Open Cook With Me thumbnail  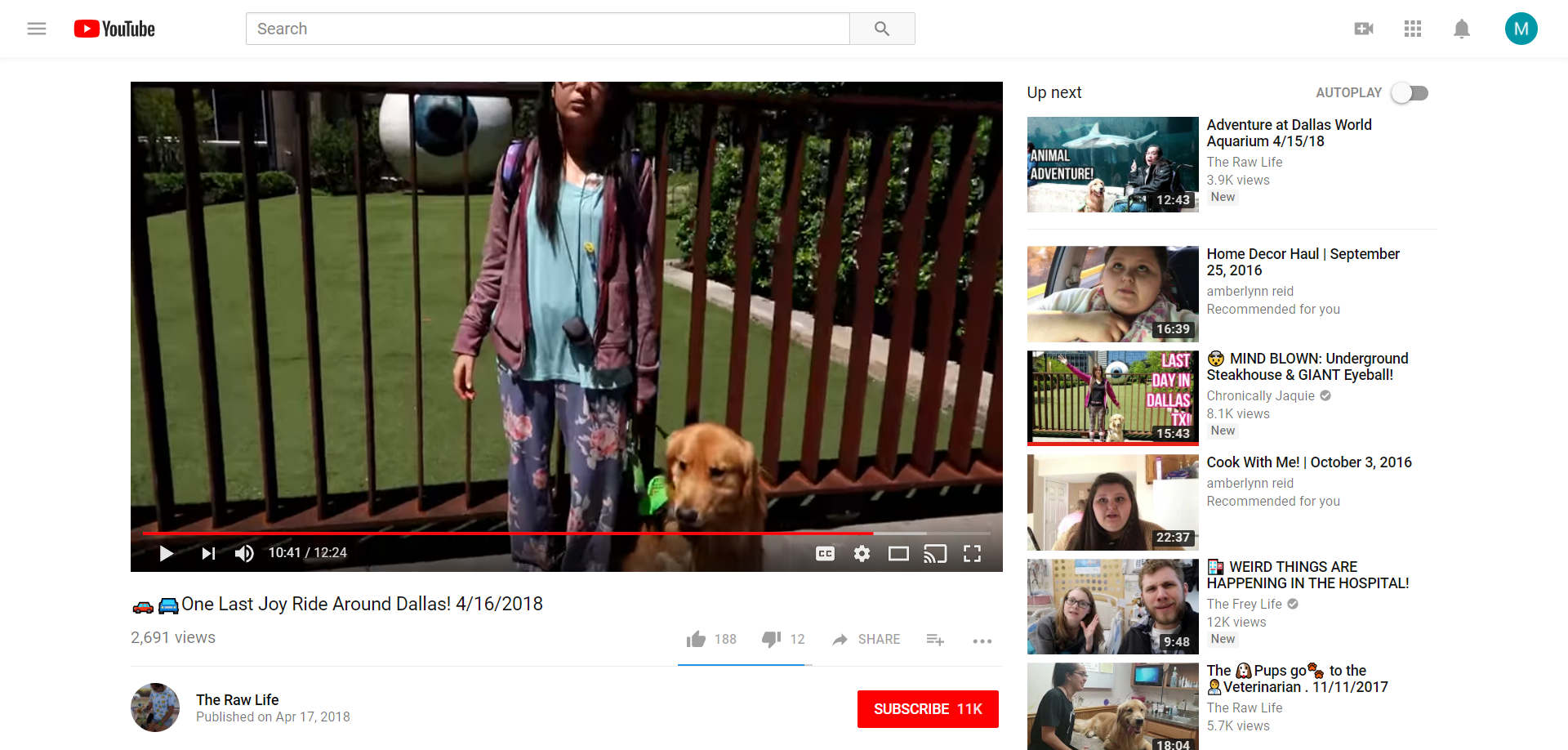click(1112, 502)
